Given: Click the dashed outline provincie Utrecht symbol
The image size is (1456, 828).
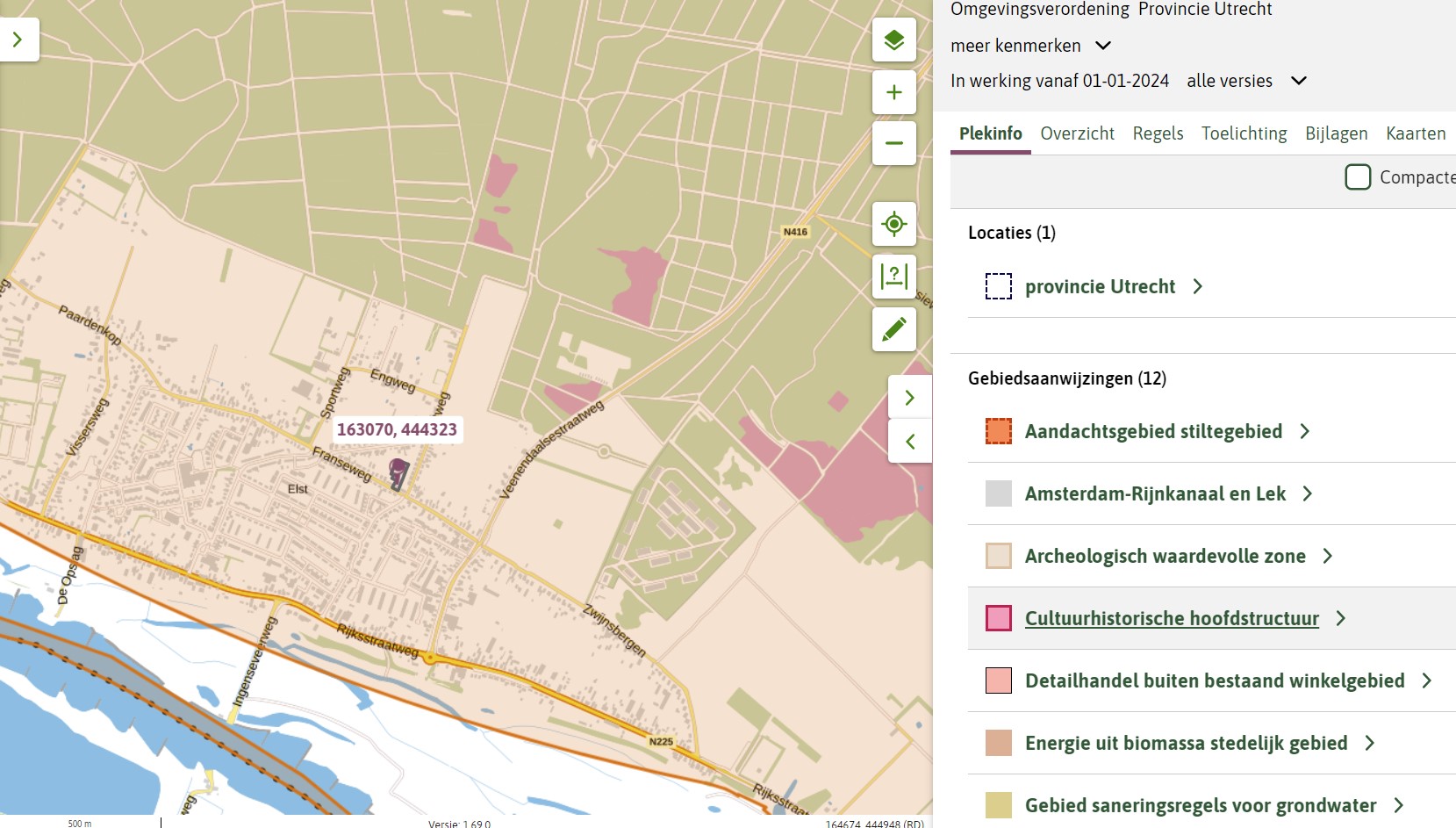Looking at the screenshot, I should (x=999, y=286).
